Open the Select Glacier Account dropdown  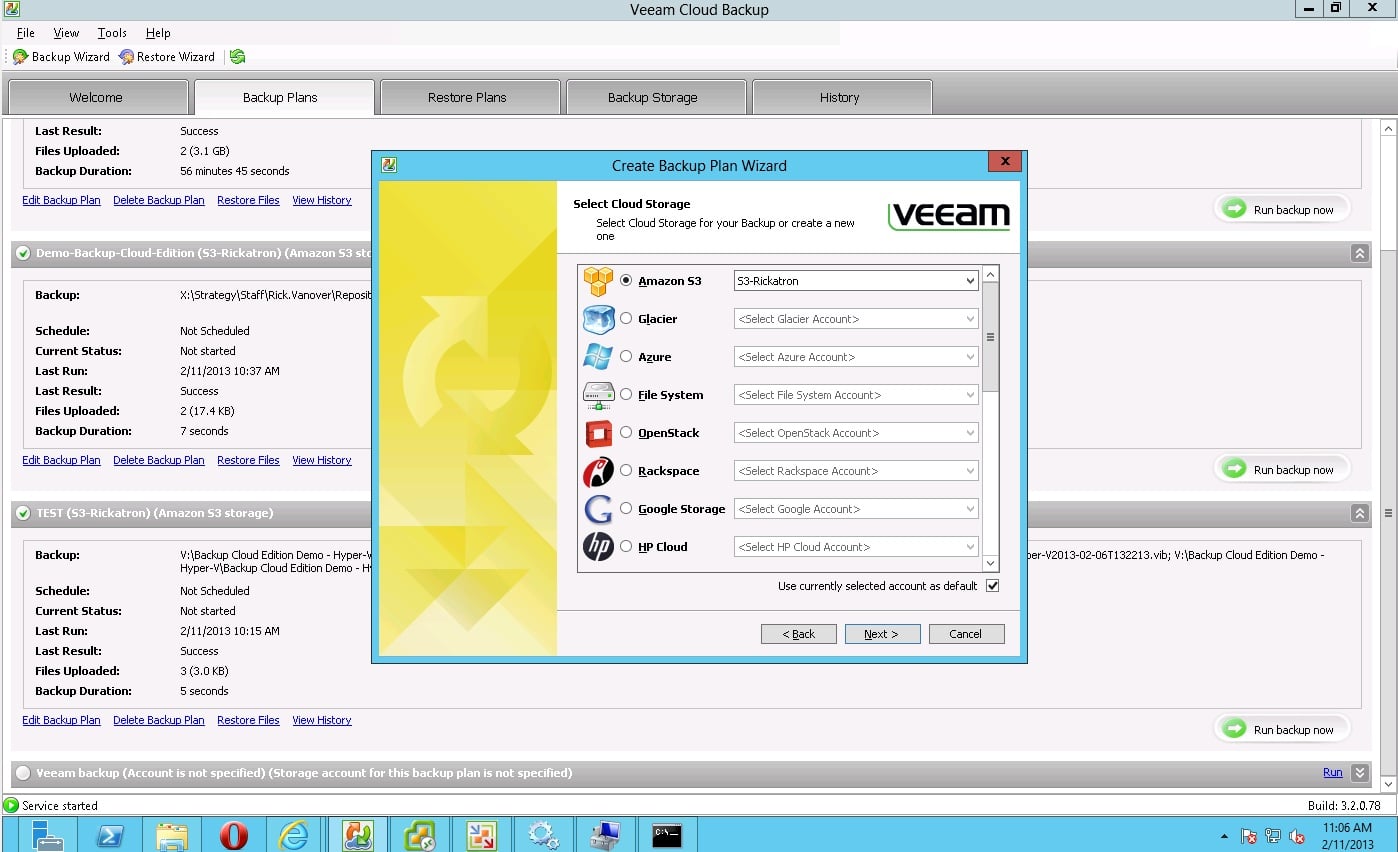coord(856,319)
